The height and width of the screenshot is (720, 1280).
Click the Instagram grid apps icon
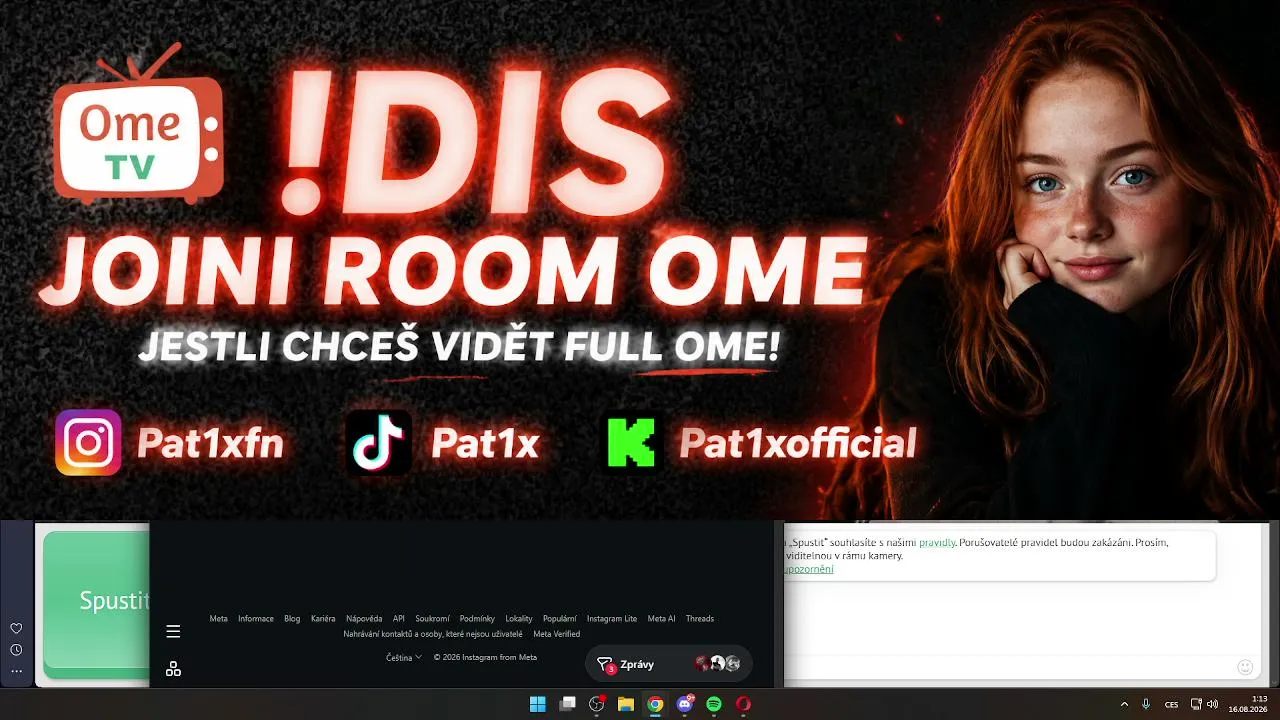pyautogui.click(x=173, y=668)
